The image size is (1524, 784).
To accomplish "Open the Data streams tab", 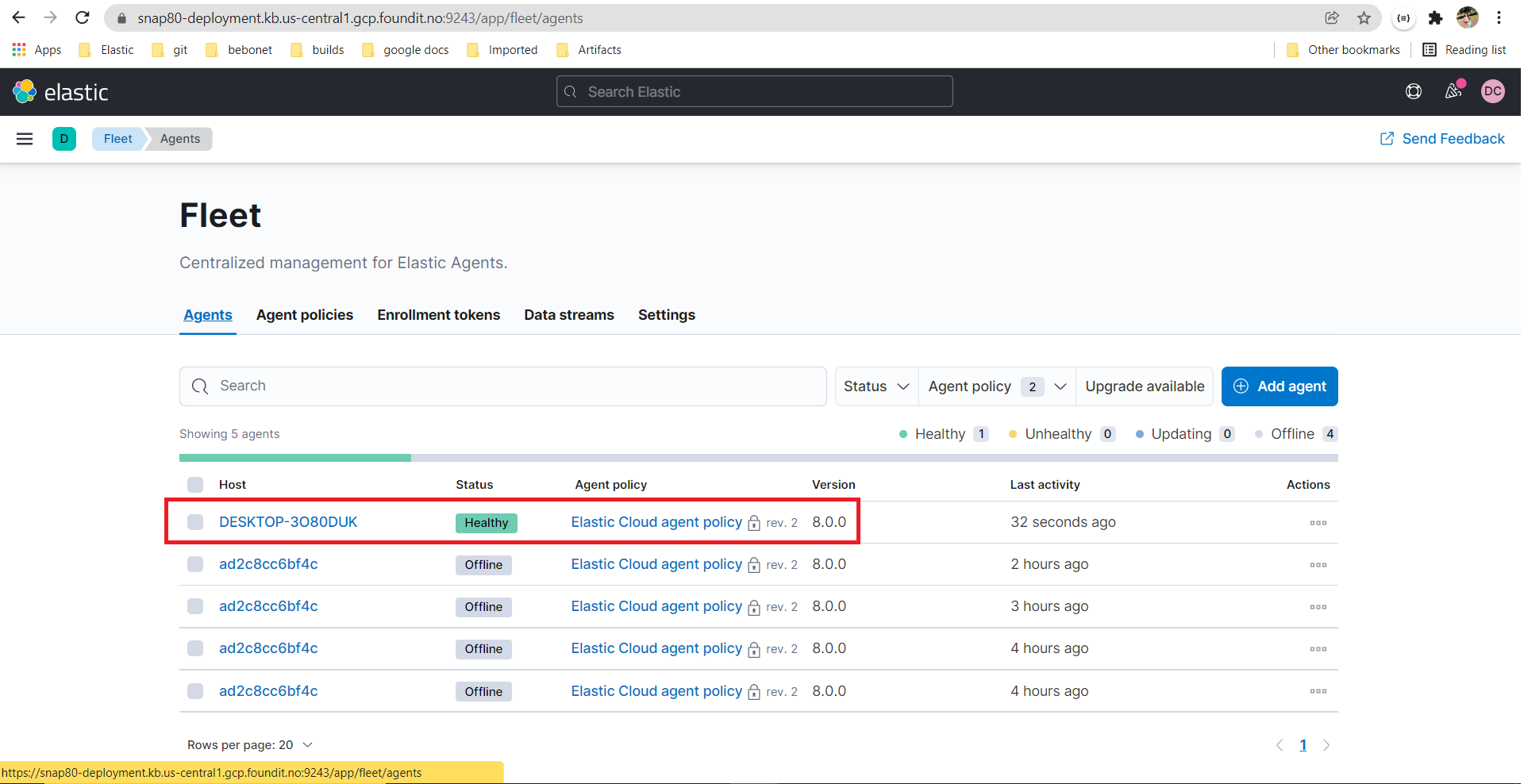I will point(568,315).
